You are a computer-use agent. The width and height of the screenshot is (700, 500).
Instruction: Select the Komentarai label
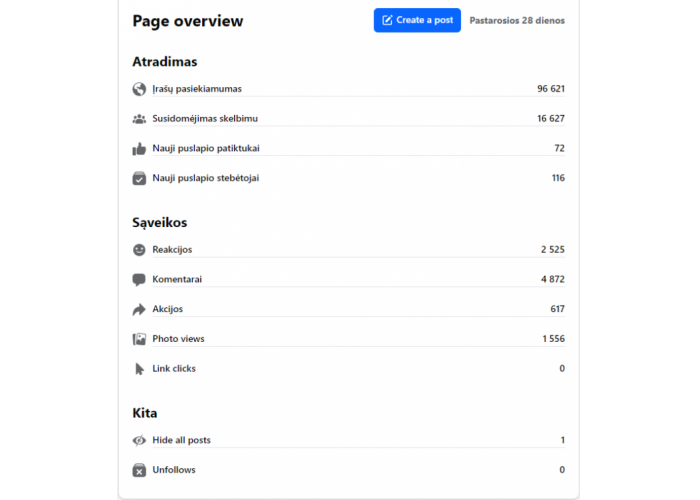pyautogui.click(x=177, y=279)
